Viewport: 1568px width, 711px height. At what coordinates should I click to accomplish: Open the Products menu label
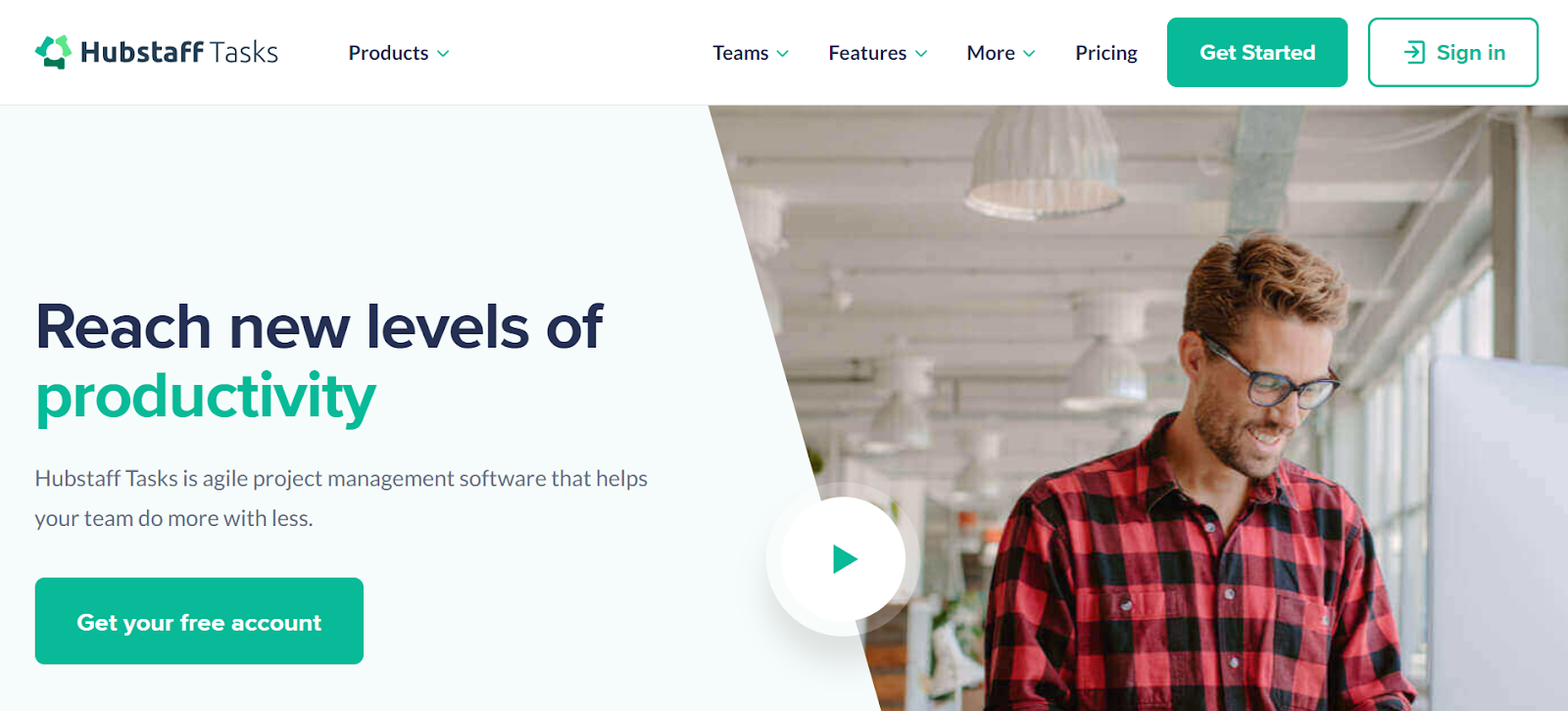tap(388, 53)
